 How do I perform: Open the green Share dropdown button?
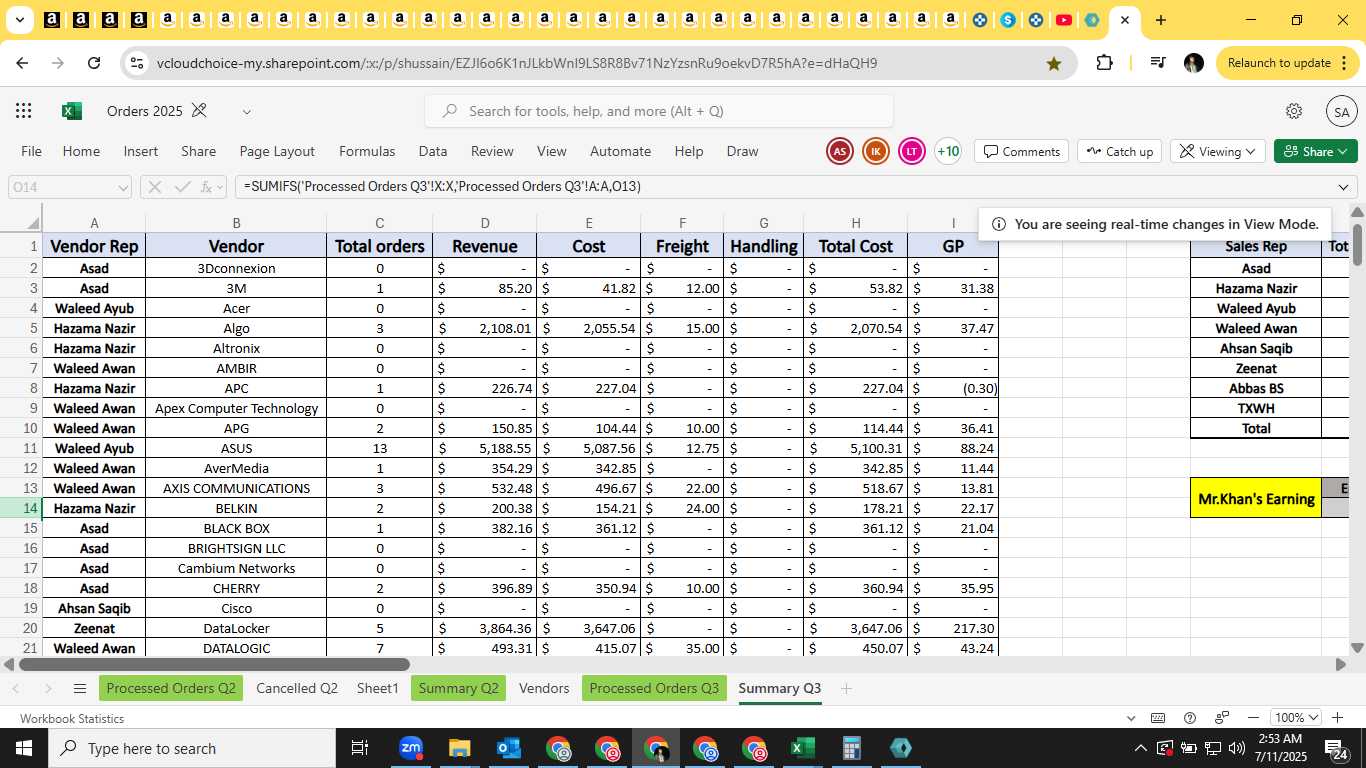coord(1316,151)
